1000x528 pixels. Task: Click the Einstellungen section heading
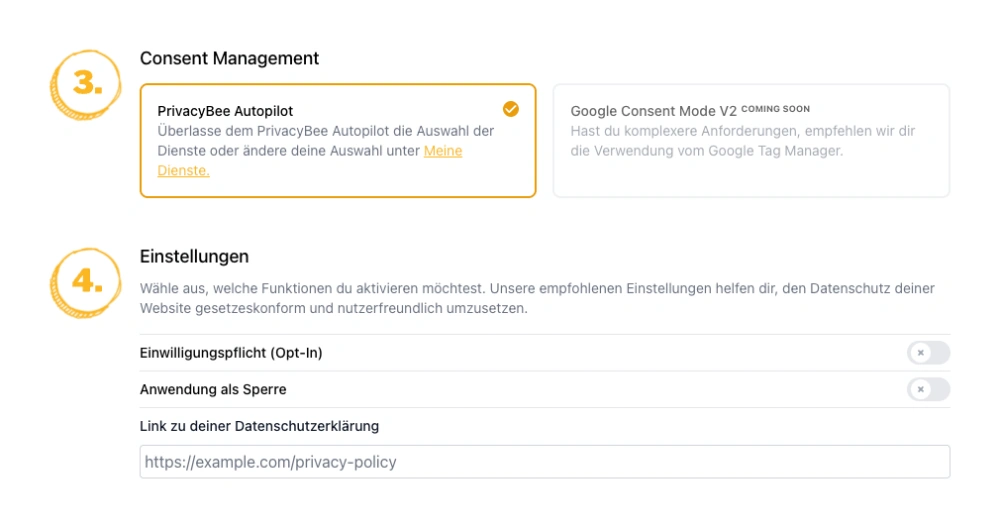(x=194, y=257)
